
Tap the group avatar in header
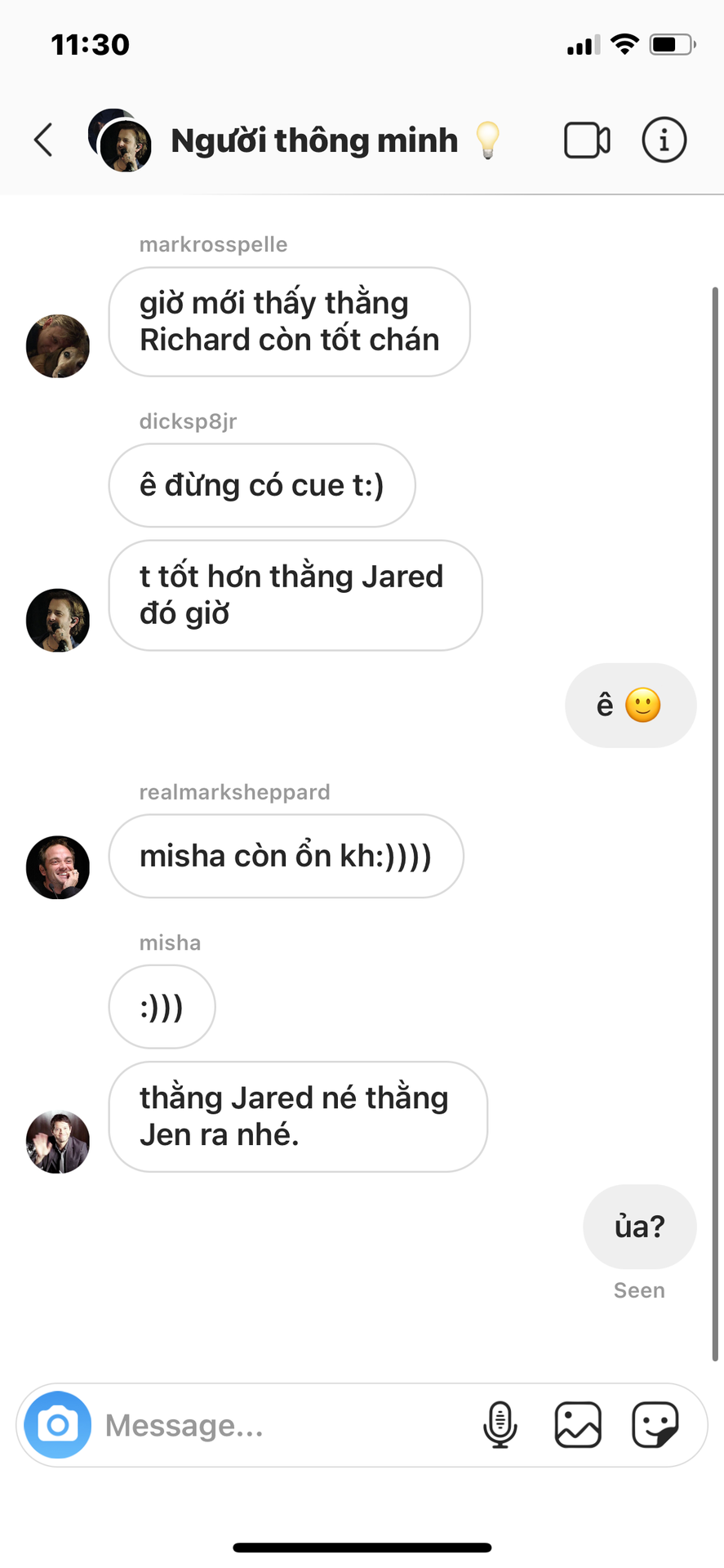coord(120,140)
